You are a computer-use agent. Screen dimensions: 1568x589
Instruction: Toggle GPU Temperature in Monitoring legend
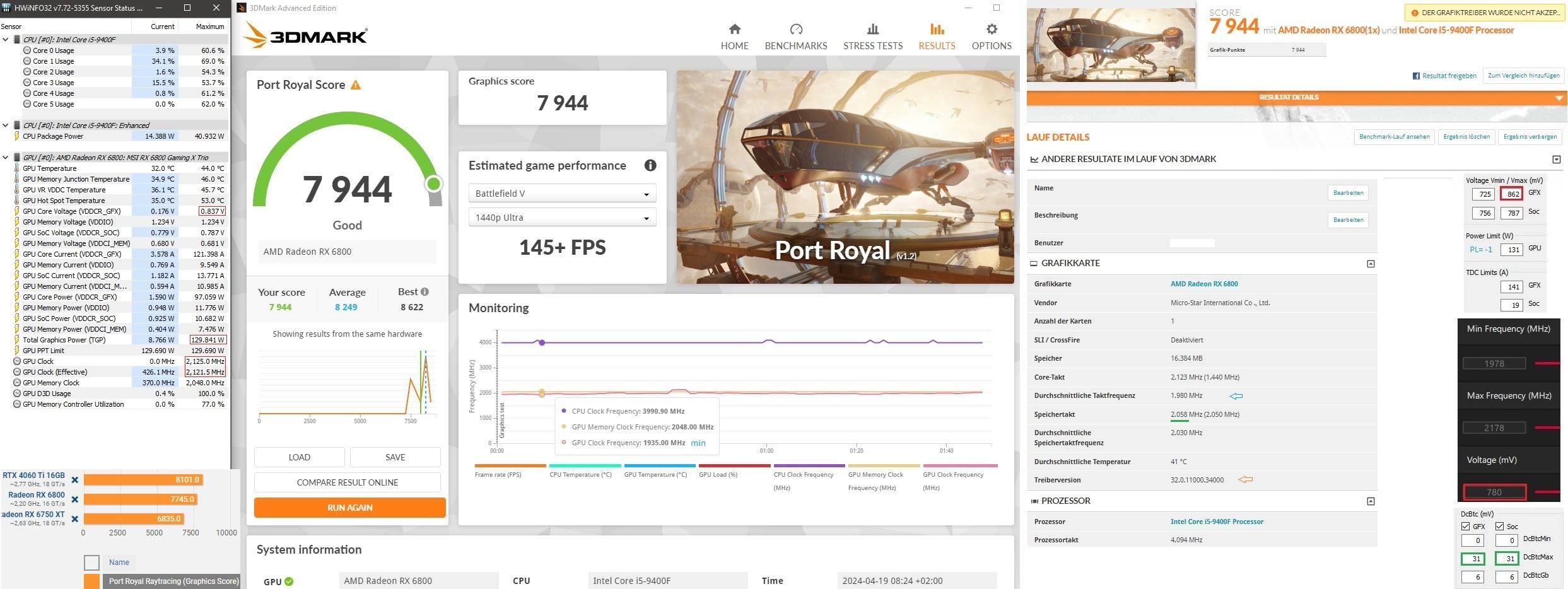pyautogui.click(x=659, y=471)
